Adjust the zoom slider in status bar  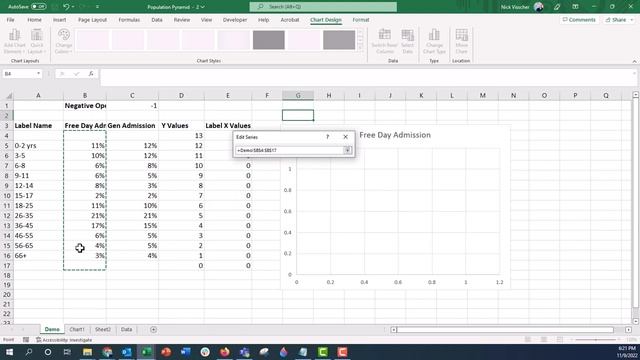(596, 340)
